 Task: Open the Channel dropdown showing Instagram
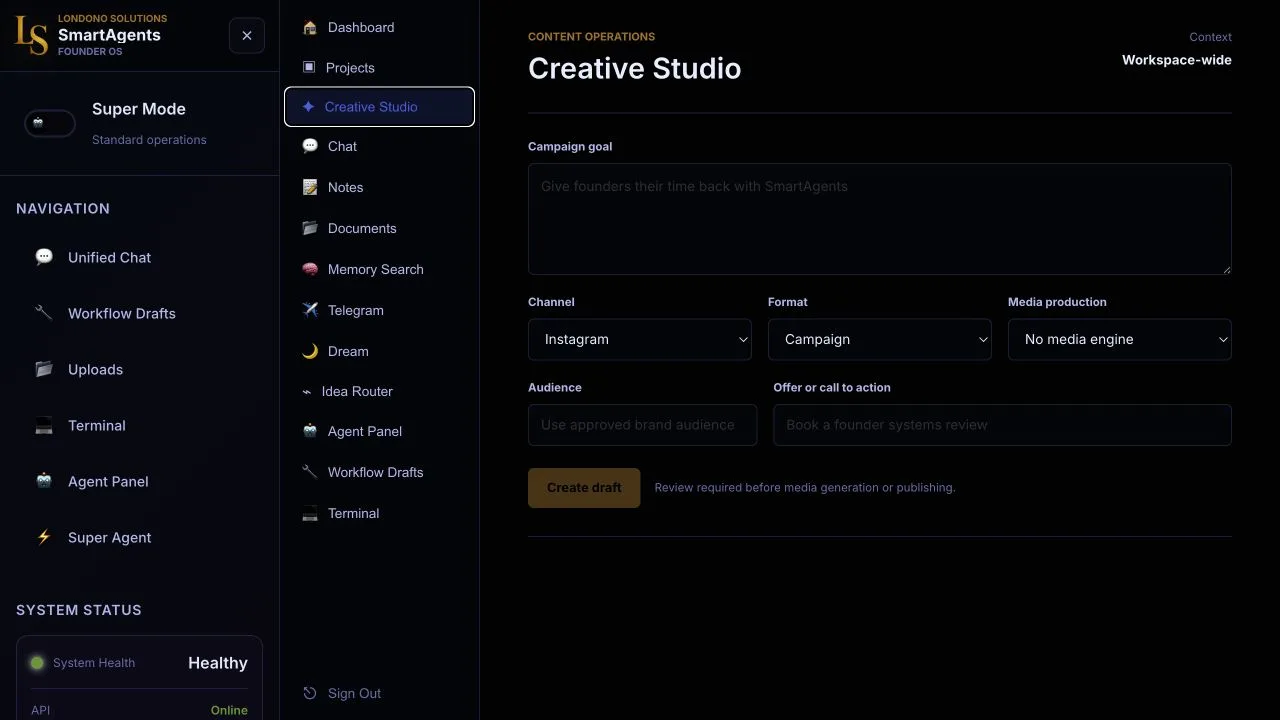click(x=640, y=339)
